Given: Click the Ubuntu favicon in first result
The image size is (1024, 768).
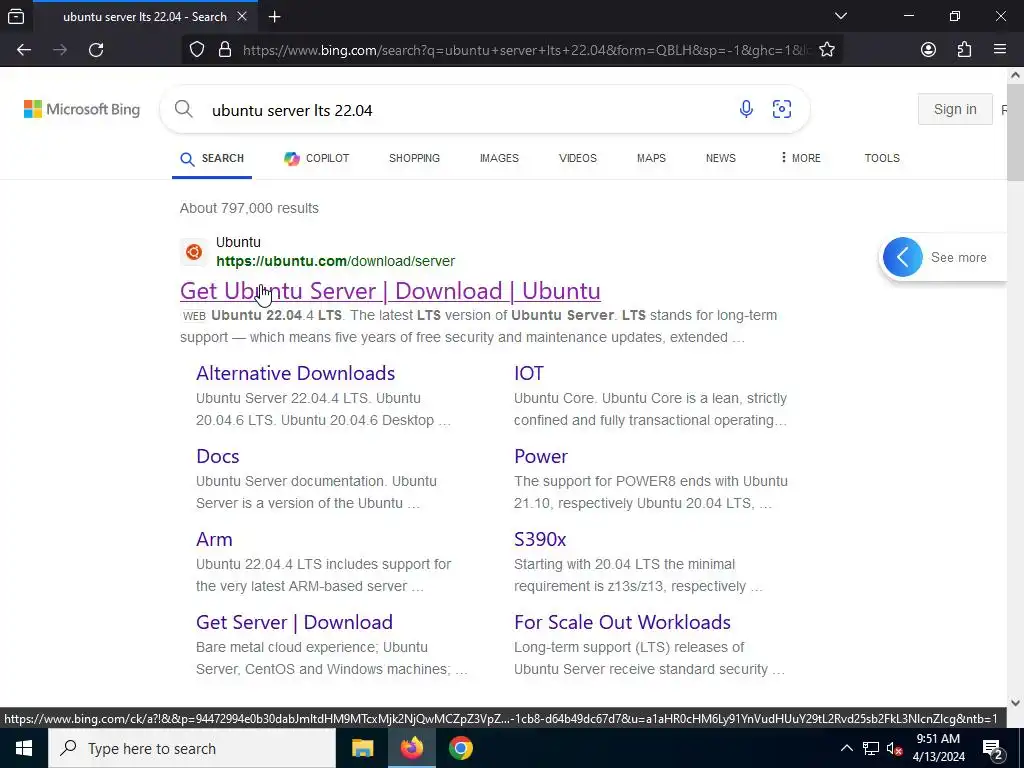Looking at the screenshot, I should [194, 252].
